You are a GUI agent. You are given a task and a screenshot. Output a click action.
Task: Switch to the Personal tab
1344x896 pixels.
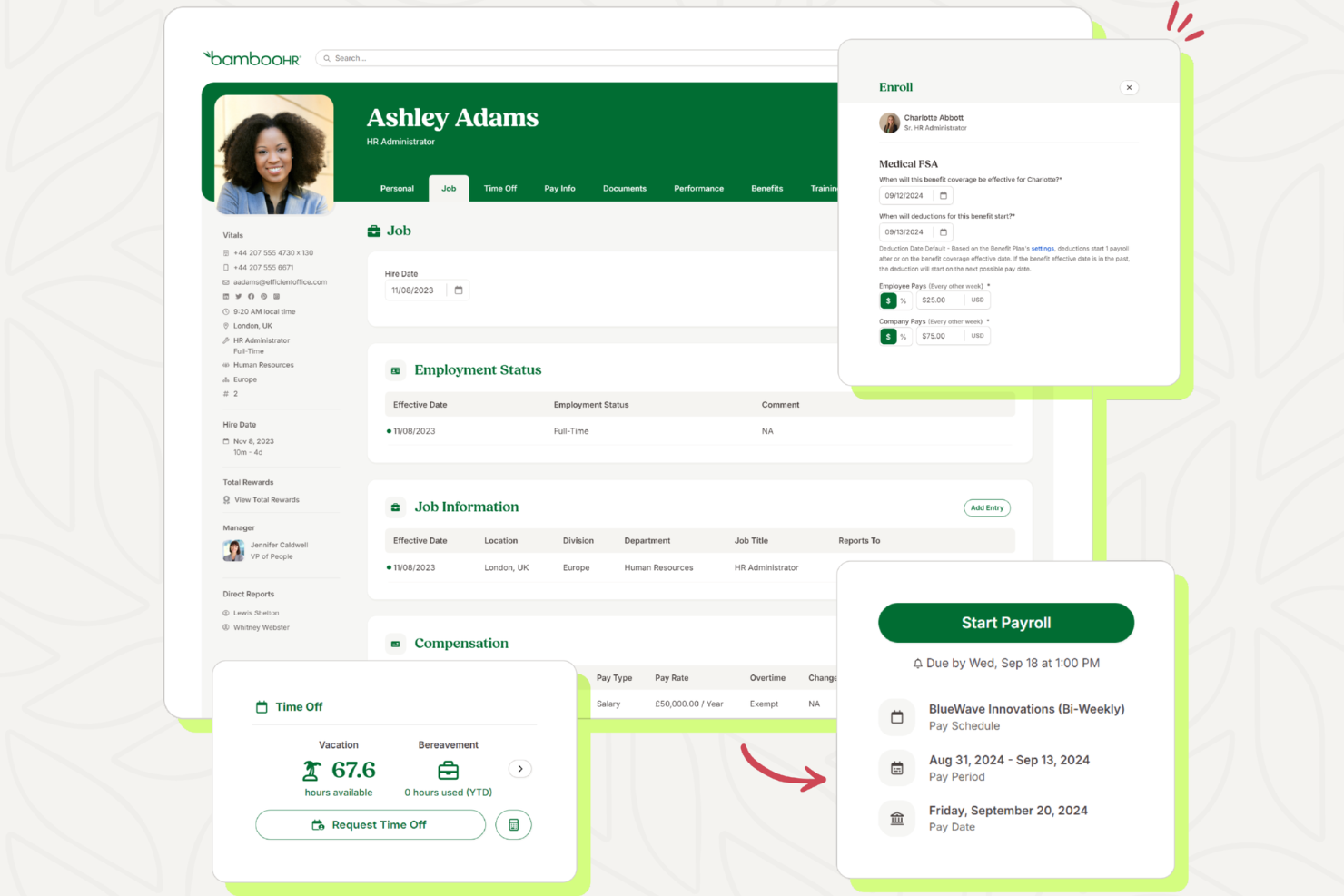397,189
